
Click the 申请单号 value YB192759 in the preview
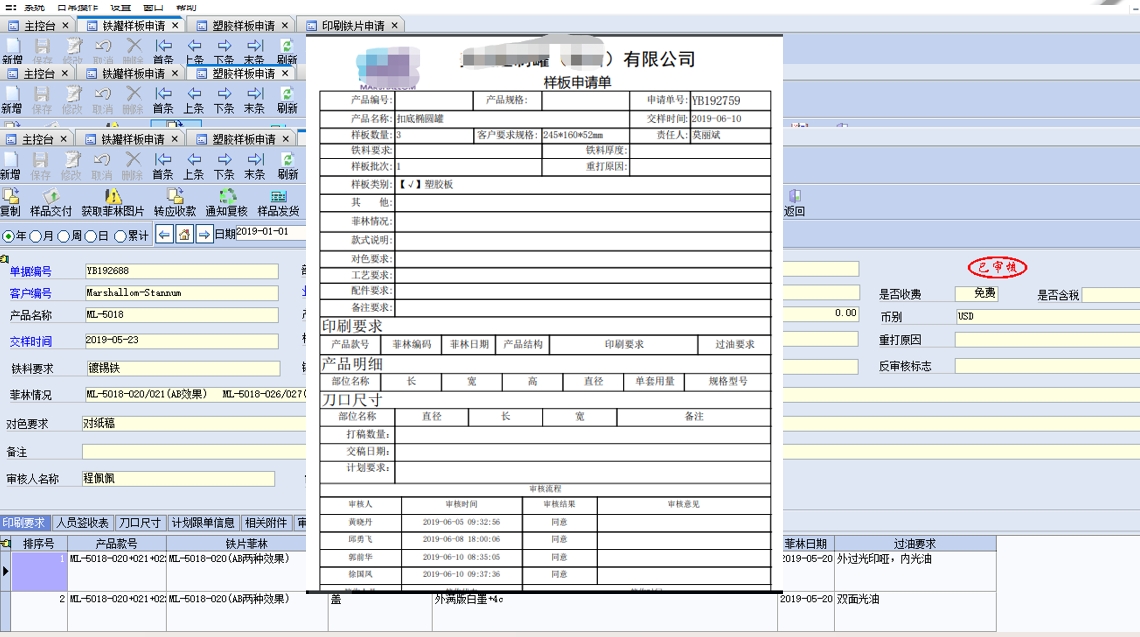pos(715,100)
